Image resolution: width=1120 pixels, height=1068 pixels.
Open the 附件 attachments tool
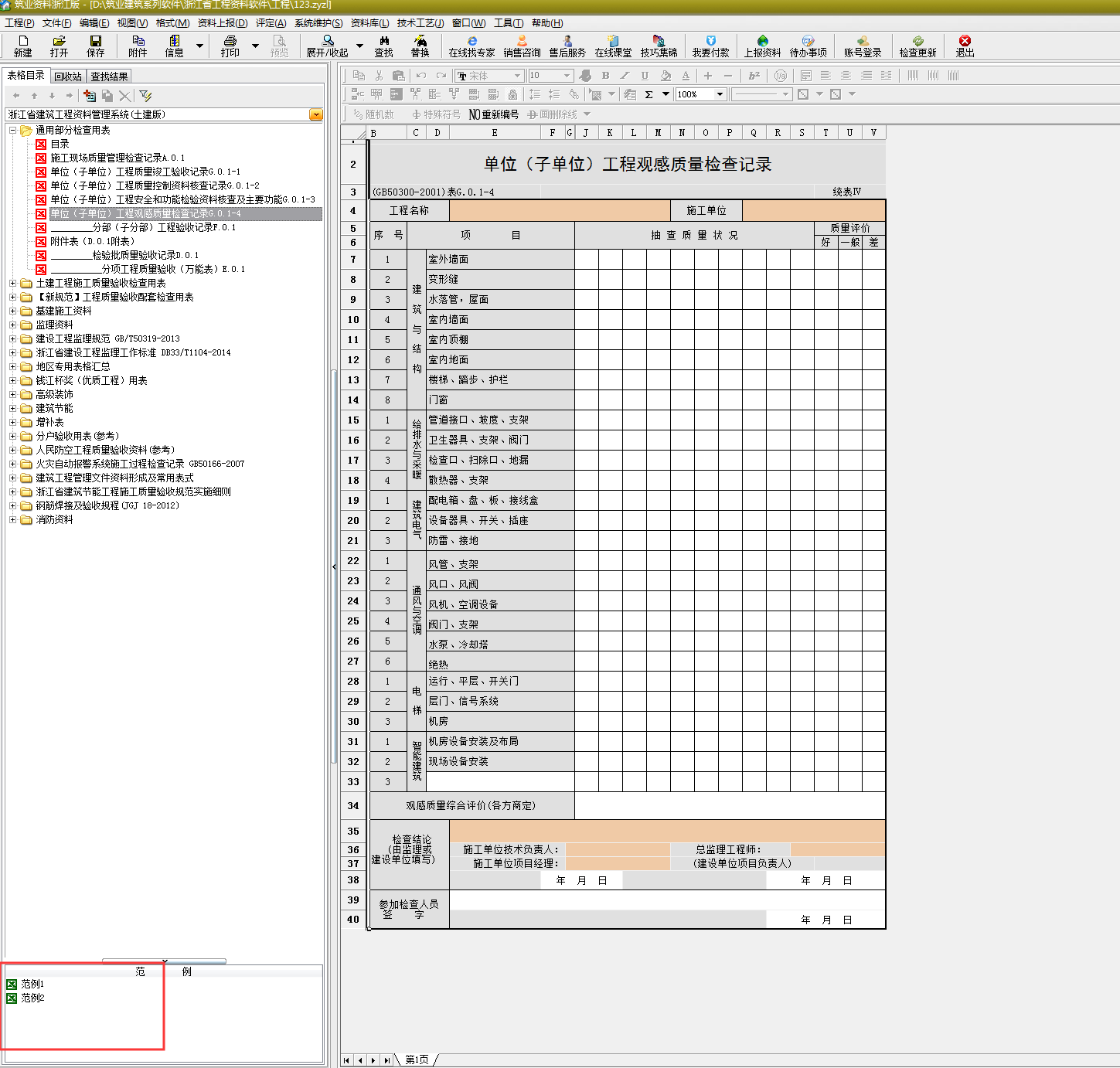click(x=138, y=46)
